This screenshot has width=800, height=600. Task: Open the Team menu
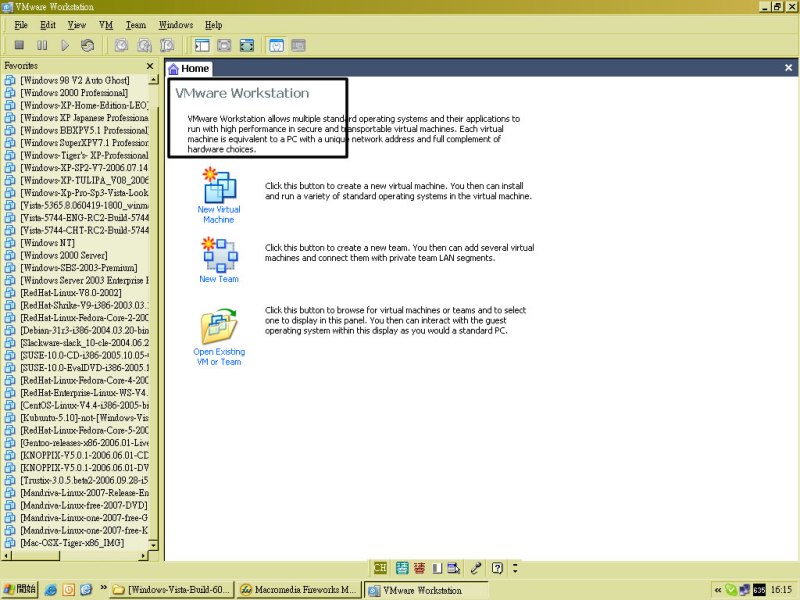(136, 24)
